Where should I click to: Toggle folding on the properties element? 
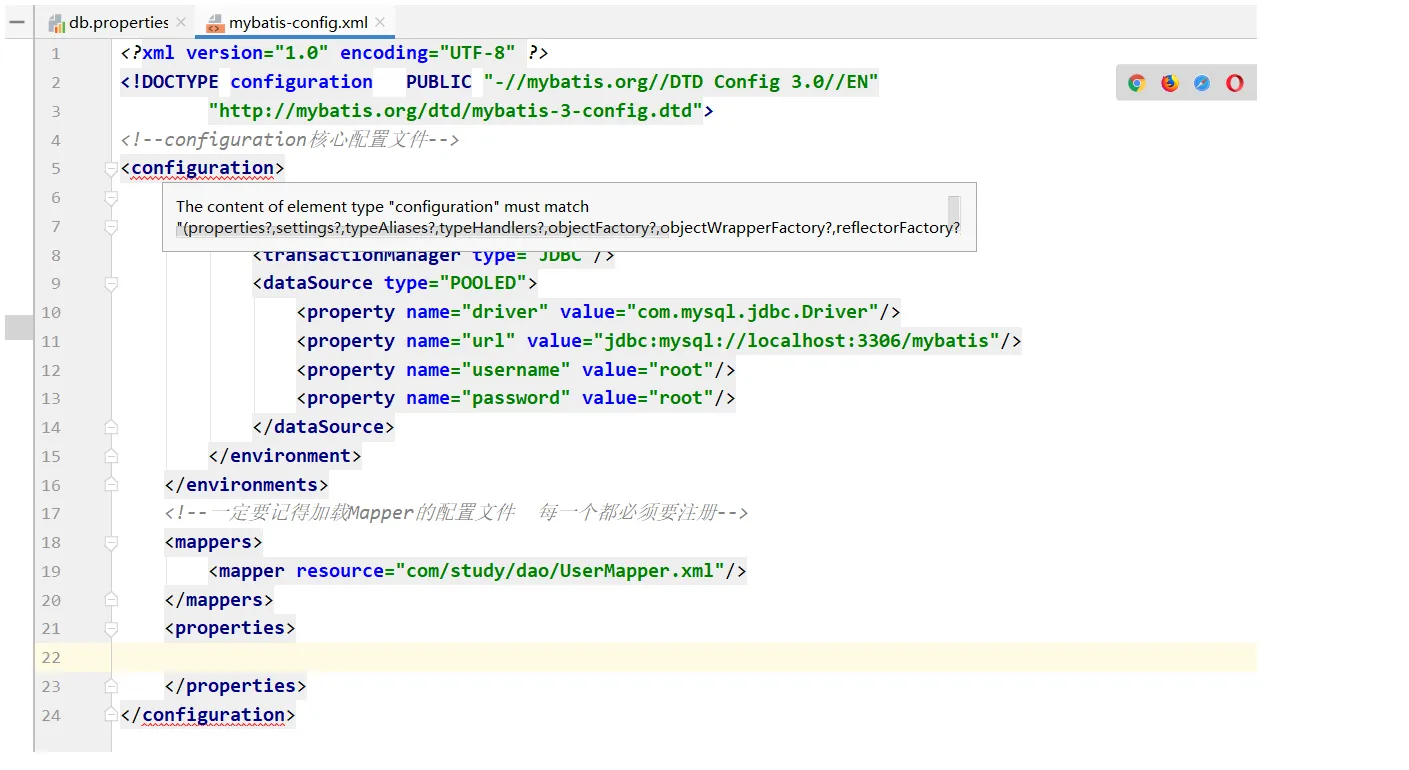(x=110, y=629)
